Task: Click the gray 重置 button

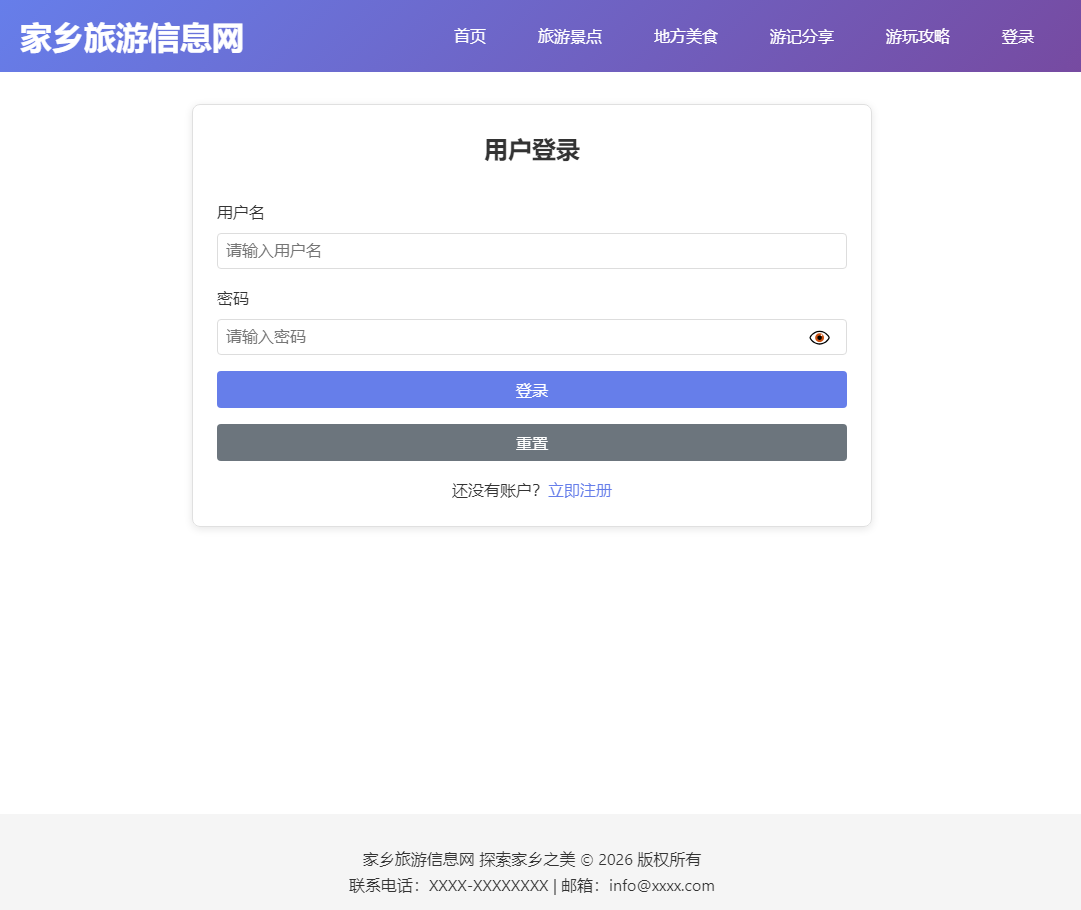Action: tap(532, 443)
